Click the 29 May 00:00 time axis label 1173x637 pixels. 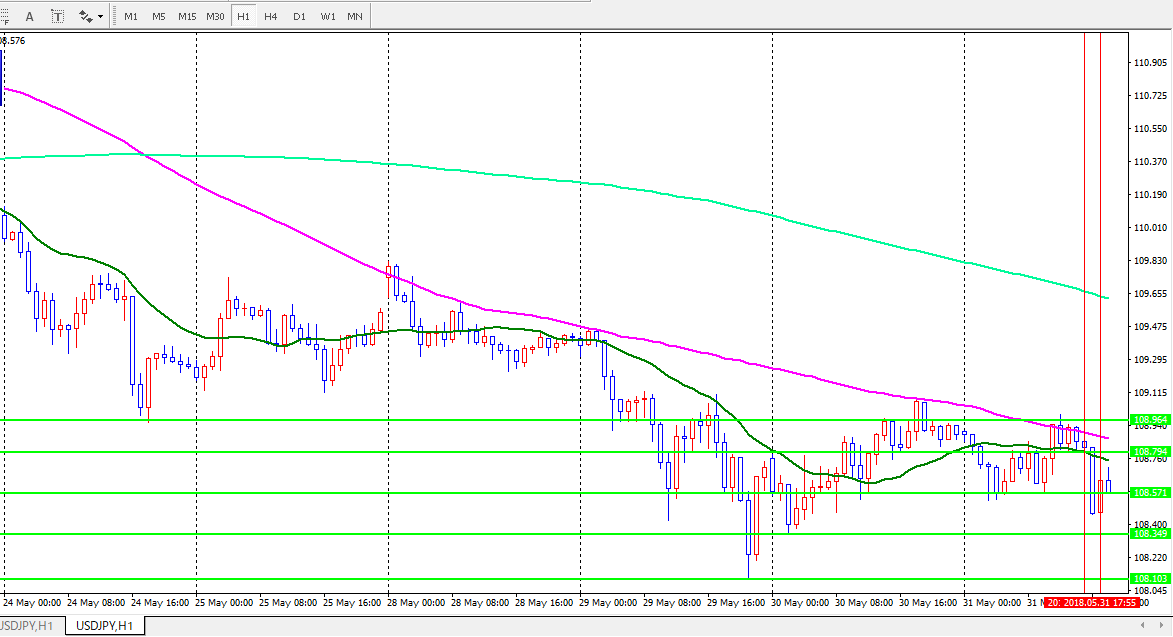(x=608, y=603)
